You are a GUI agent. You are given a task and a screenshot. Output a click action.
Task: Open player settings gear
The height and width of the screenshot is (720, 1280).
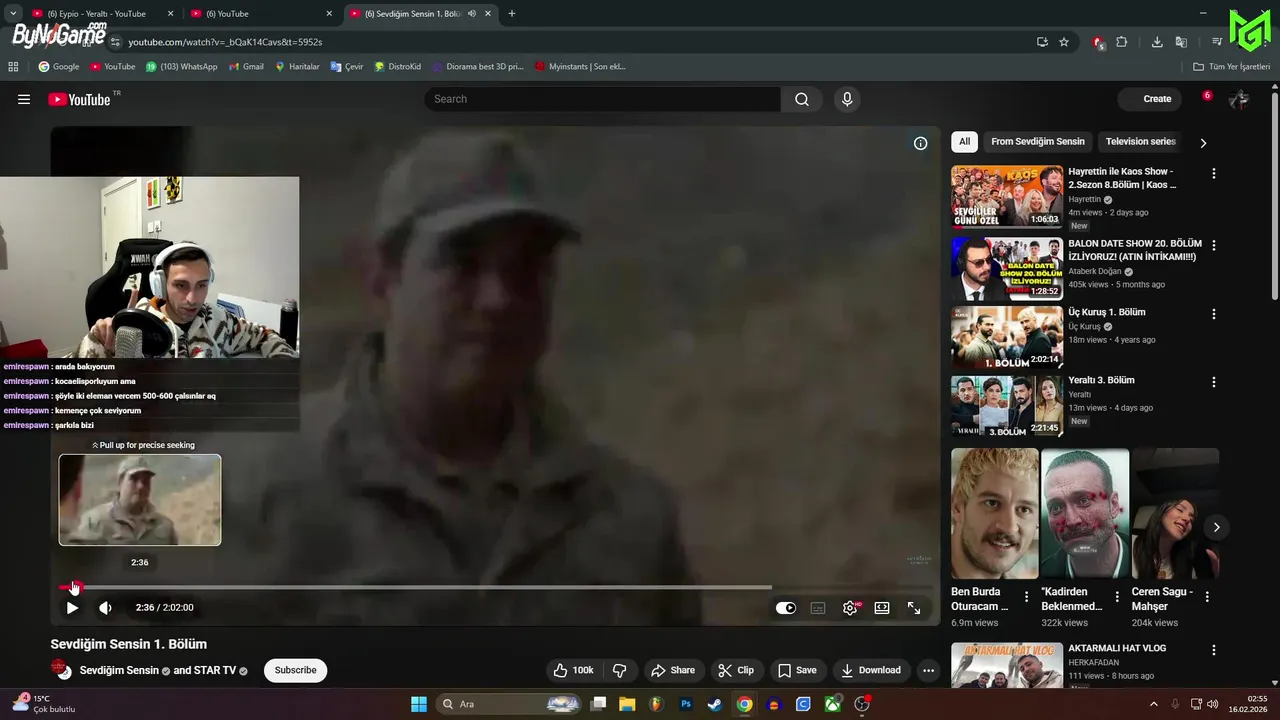pos(850,607)
